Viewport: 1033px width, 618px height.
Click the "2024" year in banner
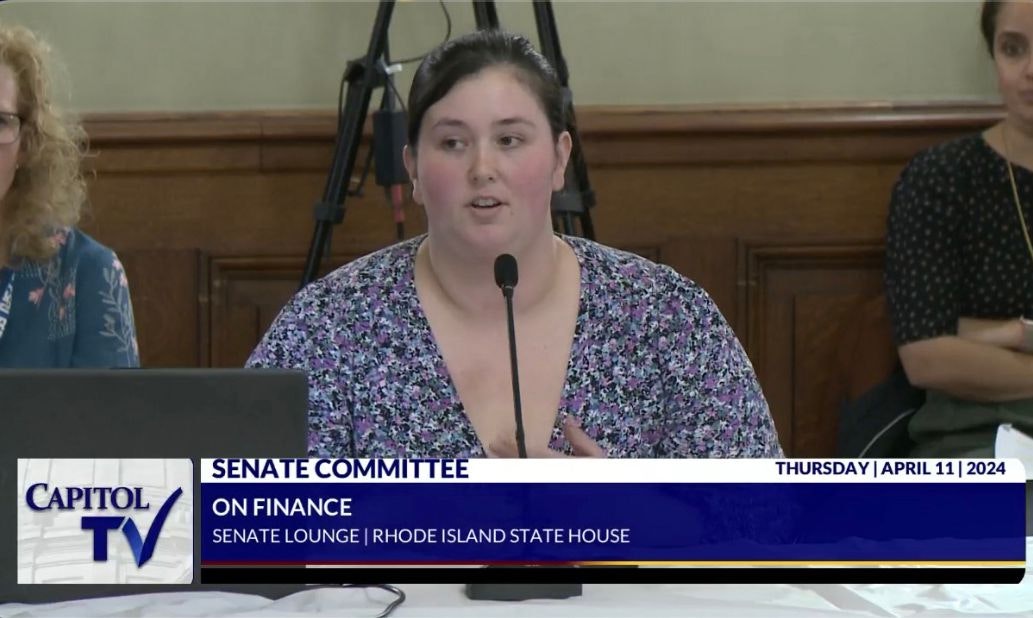click(x=986, y=469)
